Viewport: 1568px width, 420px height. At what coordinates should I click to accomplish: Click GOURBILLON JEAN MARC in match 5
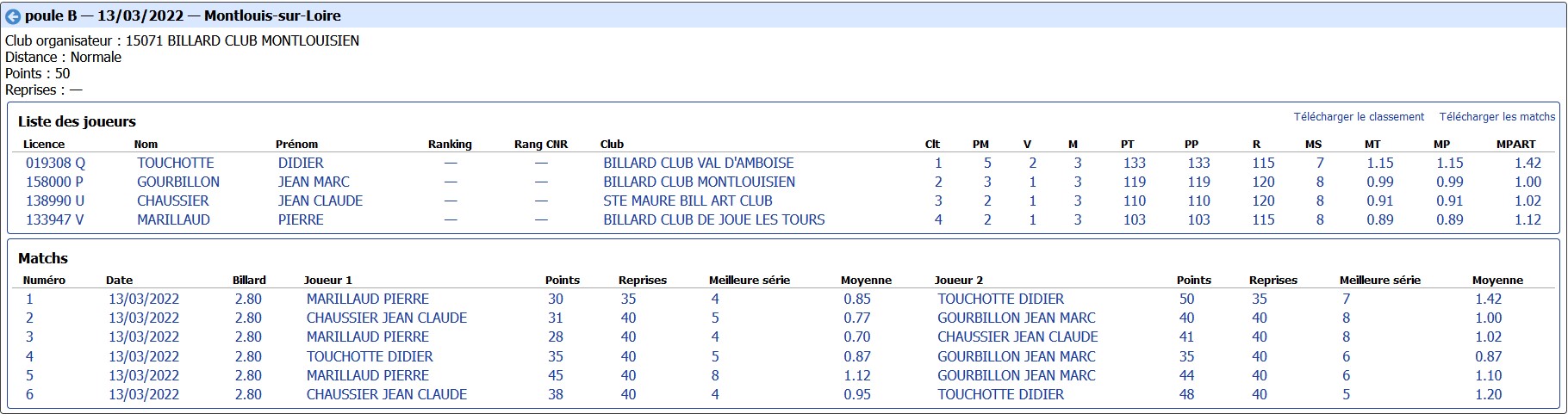click(x=1017, y=375)
